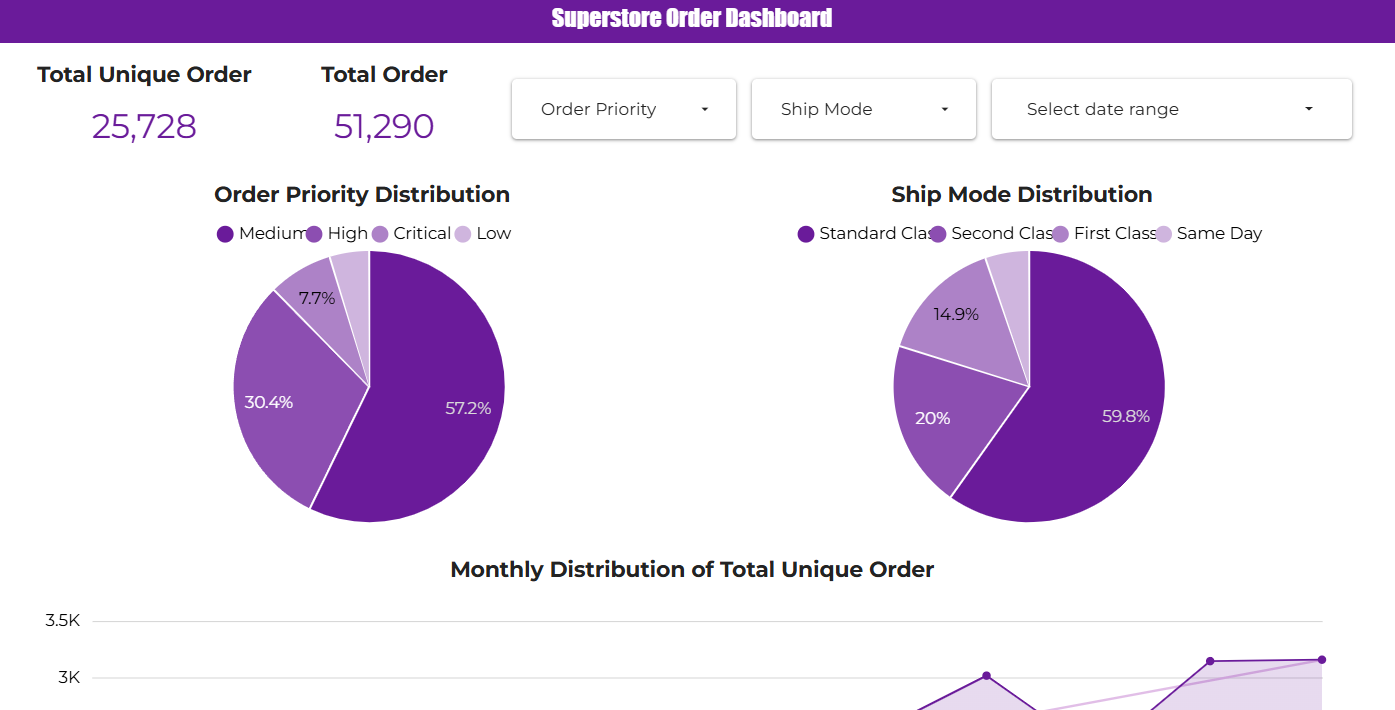Click the Second Class legend dot
This screenshot has height=710, width=1395.
point(937,233)
